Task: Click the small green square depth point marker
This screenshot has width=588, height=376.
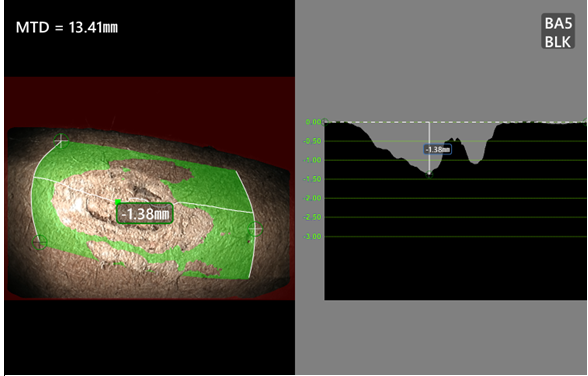Action: [x=118, y=202]
